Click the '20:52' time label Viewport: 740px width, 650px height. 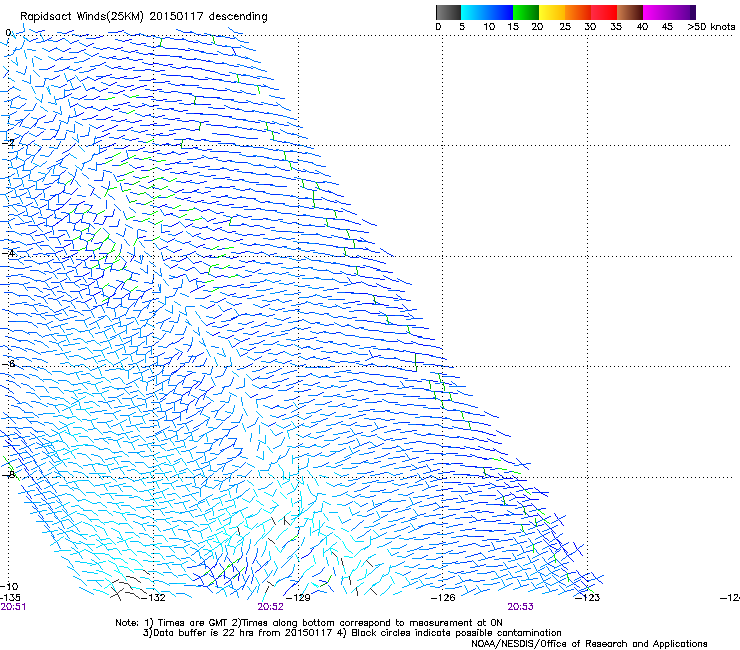pyautogui.click(x=270, y=607)
